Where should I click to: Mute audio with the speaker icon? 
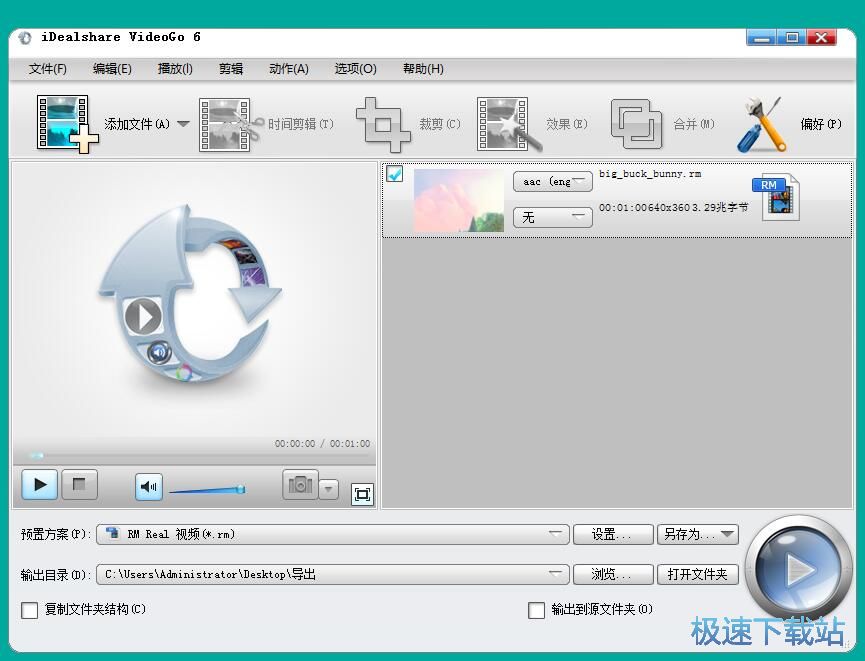point(149,487)
